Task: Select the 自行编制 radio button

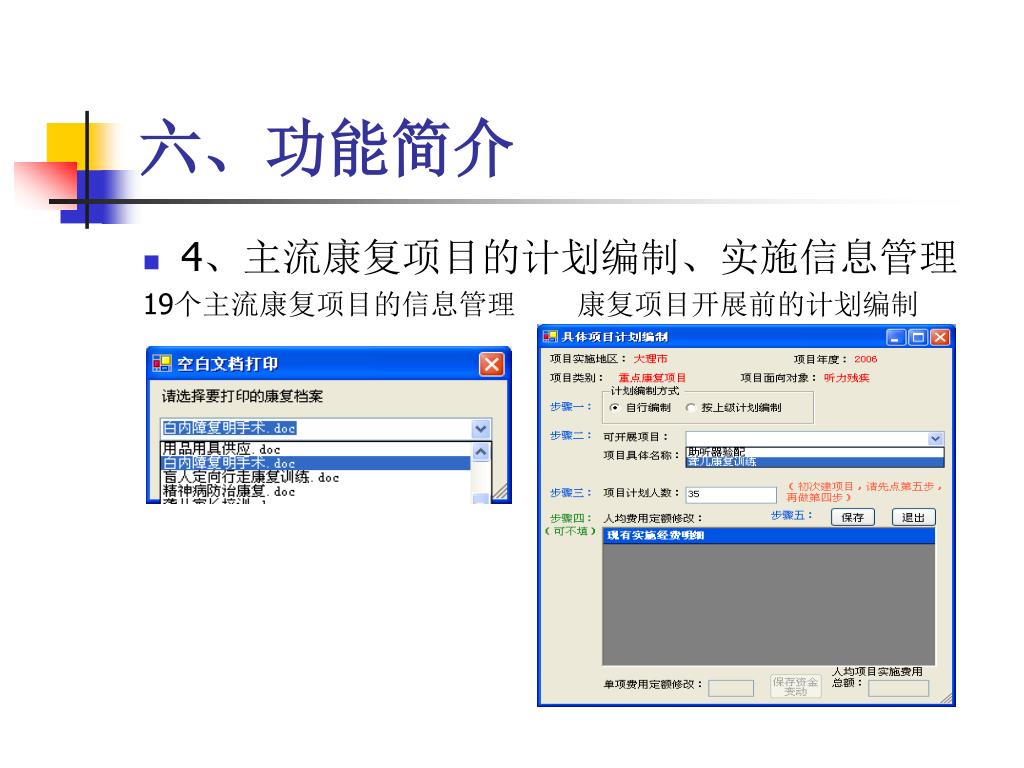Action: (x=614, y=408)
